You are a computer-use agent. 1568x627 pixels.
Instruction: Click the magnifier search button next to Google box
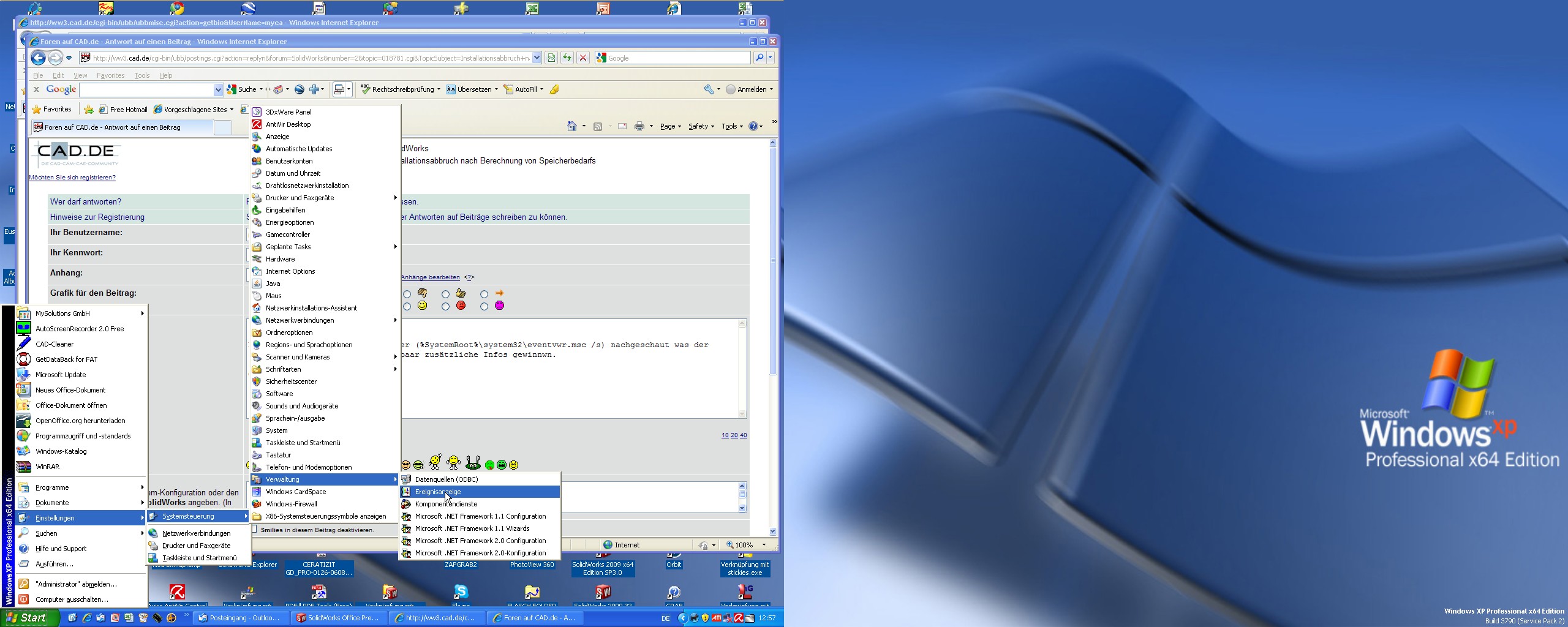pos(759,58)
